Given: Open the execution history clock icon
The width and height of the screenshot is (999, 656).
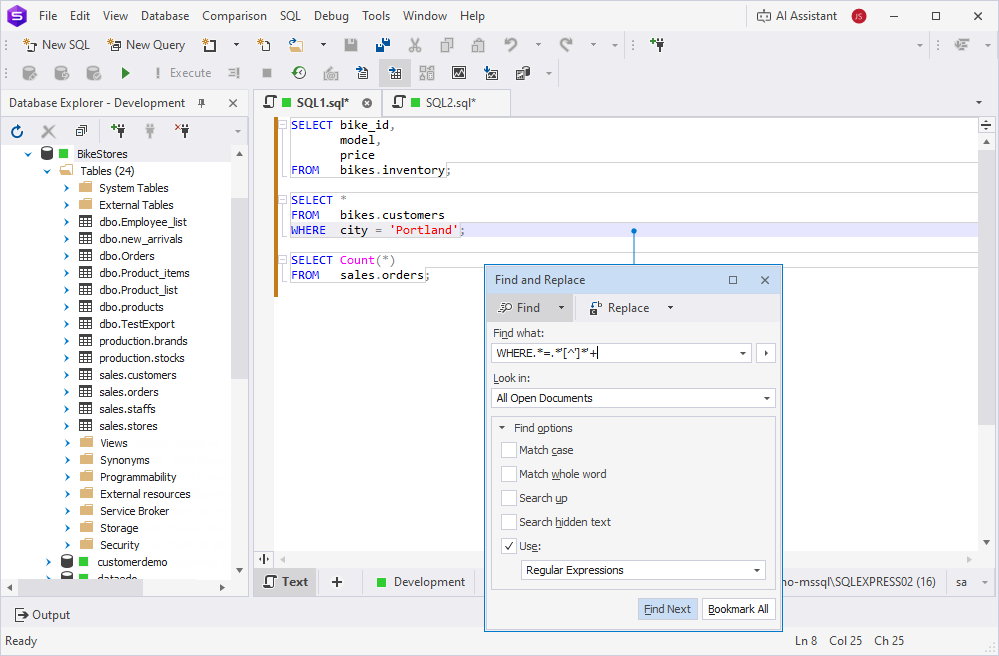Looking at the screenshot, I should (298, 73).
